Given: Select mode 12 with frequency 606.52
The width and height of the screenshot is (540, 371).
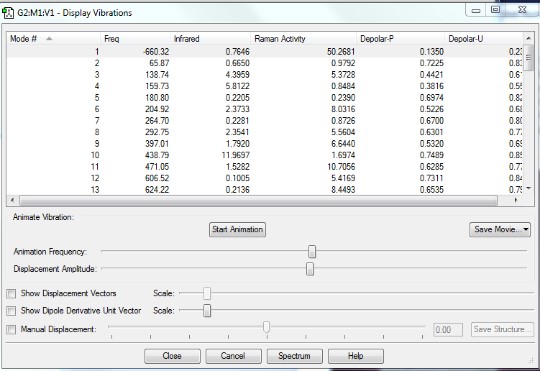Looking at the screenshot, I should click(264, 178).
